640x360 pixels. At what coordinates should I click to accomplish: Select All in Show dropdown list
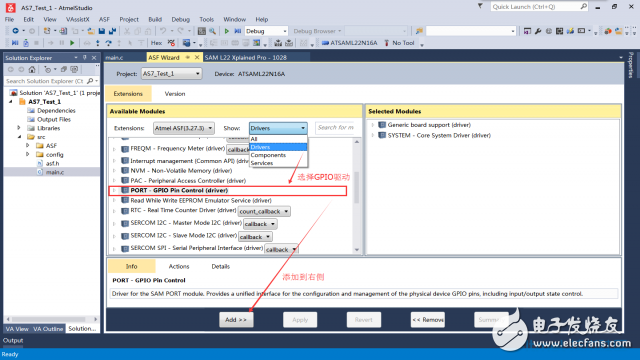coord(278,139)
